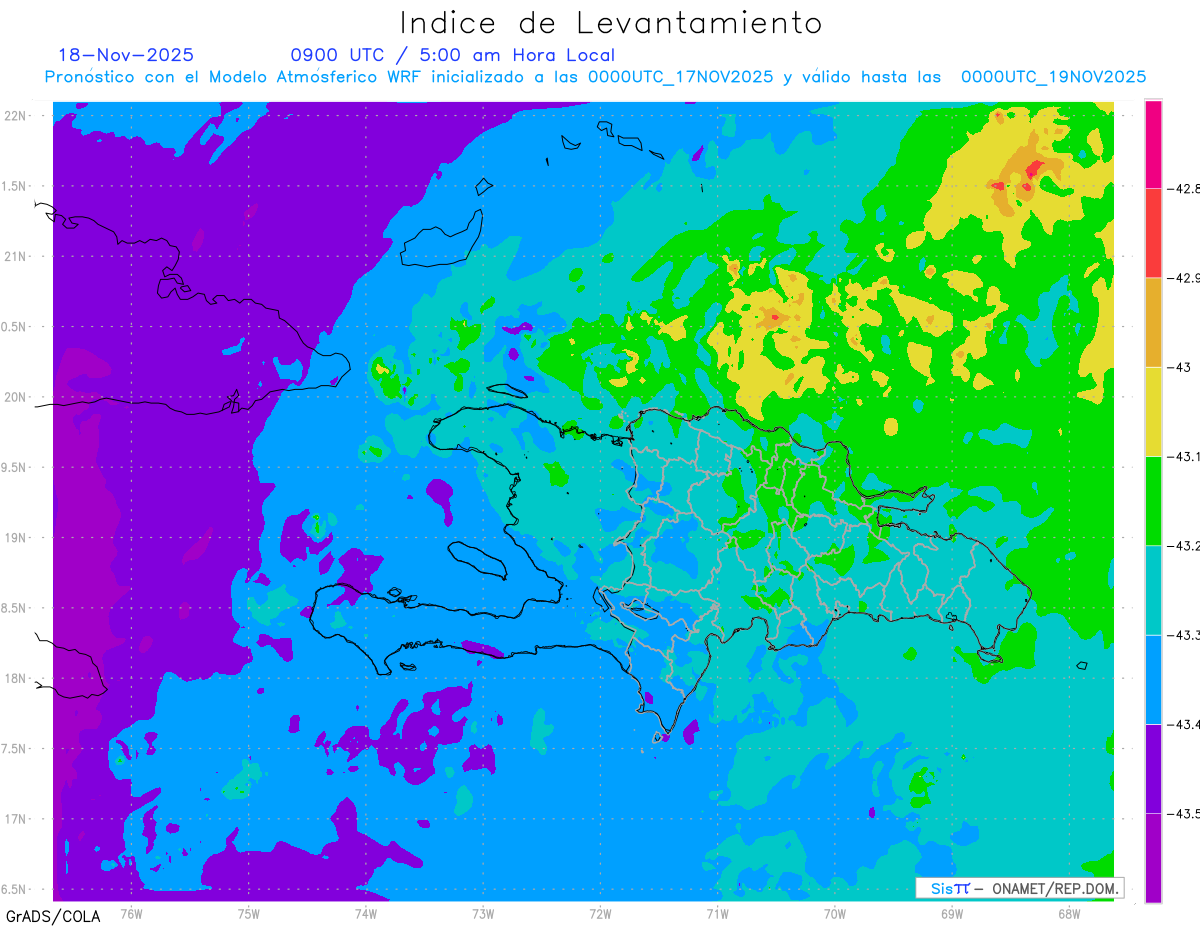Click the "76W" longitude label
This screenshot has height=927, width=1200.
coord(131,913)
